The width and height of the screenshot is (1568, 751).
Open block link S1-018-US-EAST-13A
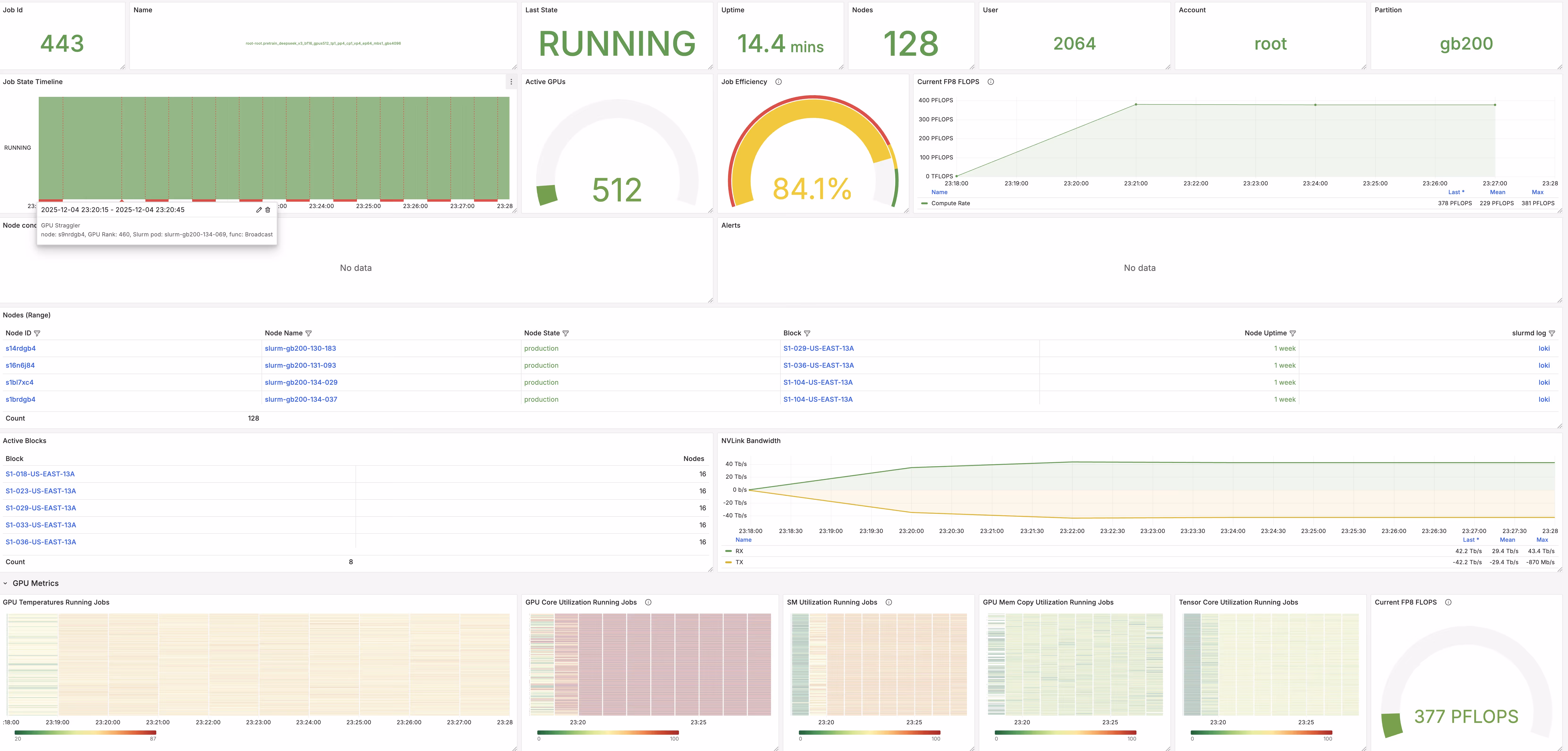tap(40, 474)
